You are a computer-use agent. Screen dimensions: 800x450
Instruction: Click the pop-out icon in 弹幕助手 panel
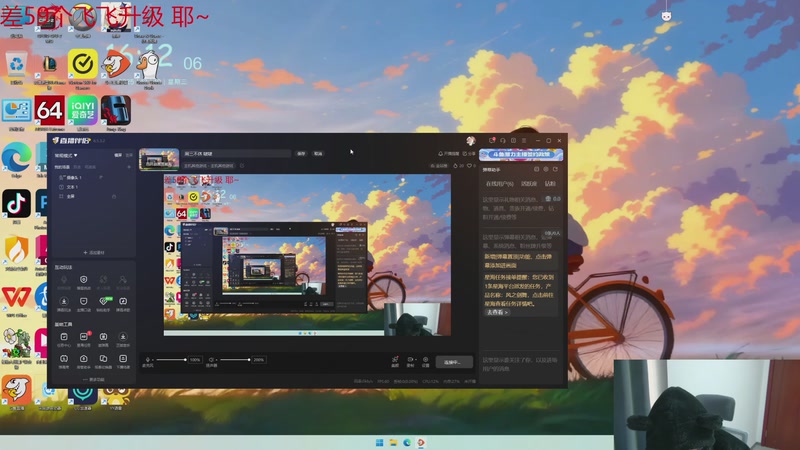[537, 169]
